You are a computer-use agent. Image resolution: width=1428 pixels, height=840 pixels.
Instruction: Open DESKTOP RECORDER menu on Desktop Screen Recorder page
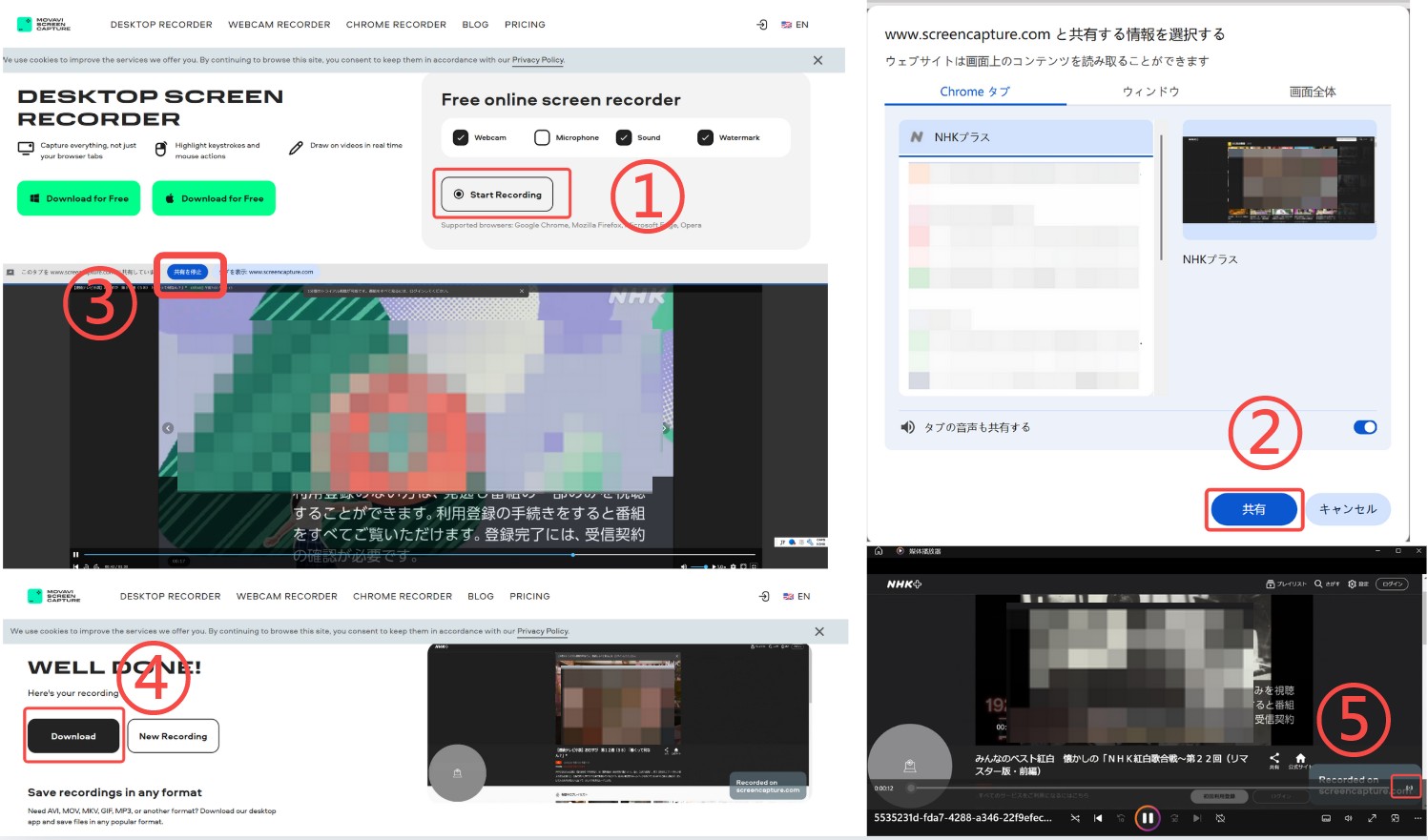[x=161, y=25]
